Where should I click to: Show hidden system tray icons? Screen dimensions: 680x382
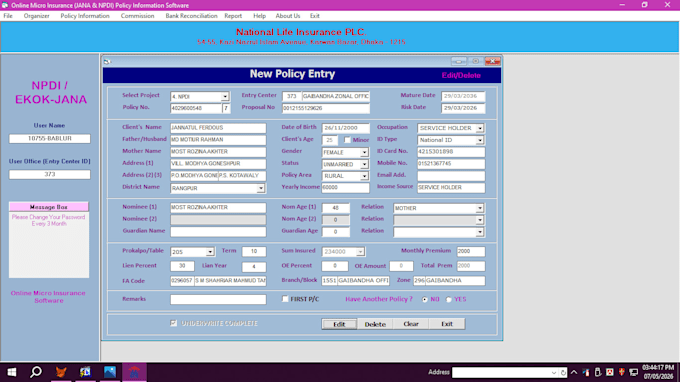(x=574, y=372)
